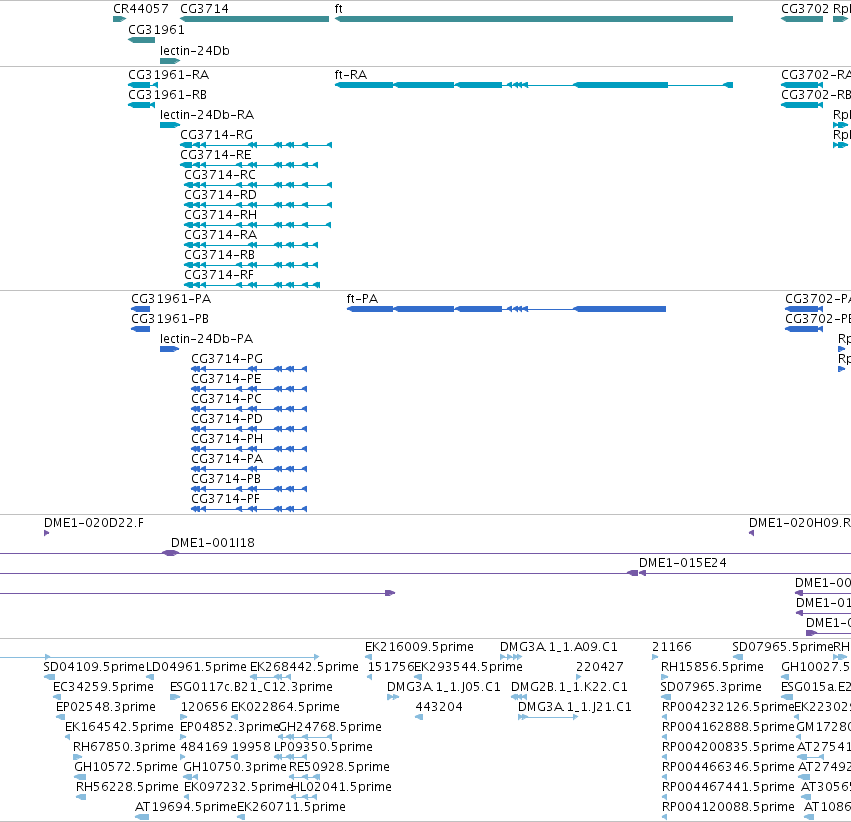851x822 pixels.
Task: Click the CG31961 gene glyph label
Action: coord(156,29)
